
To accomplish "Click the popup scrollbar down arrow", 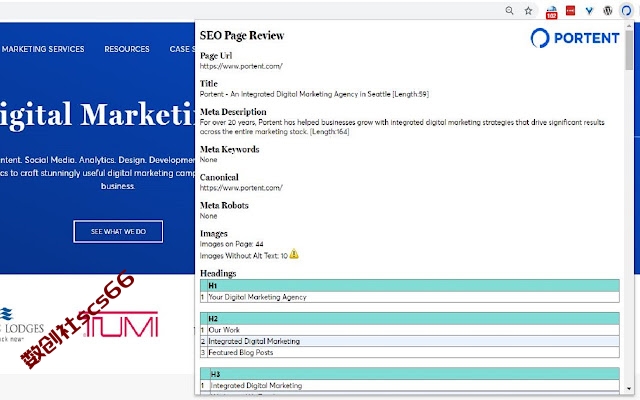I will [629, 389].
